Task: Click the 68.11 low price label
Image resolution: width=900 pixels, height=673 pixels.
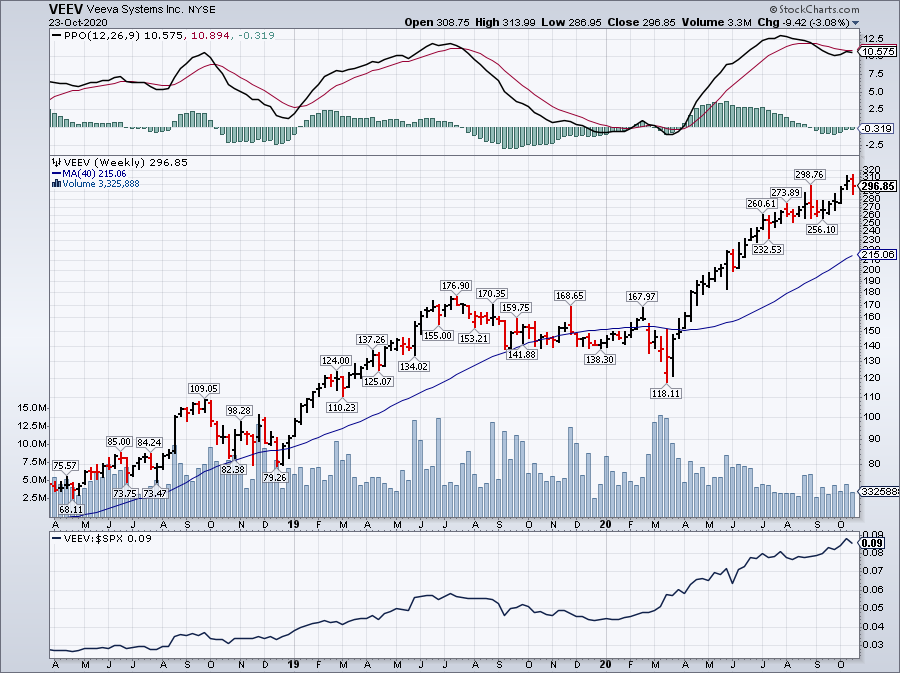Action: tap(71, 509)
